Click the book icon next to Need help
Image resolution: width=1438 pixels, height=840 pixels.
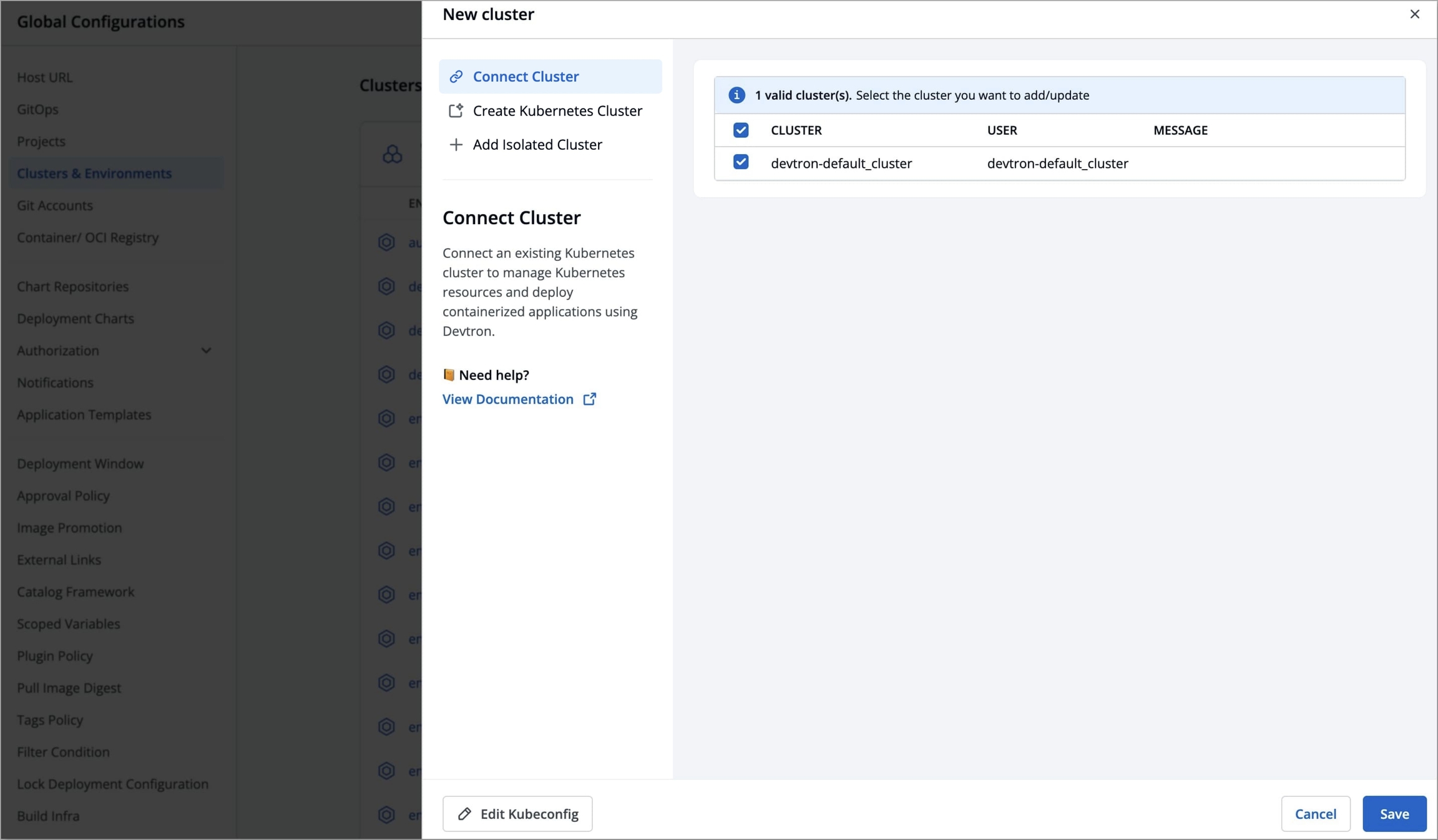click(x=449, y=374)
